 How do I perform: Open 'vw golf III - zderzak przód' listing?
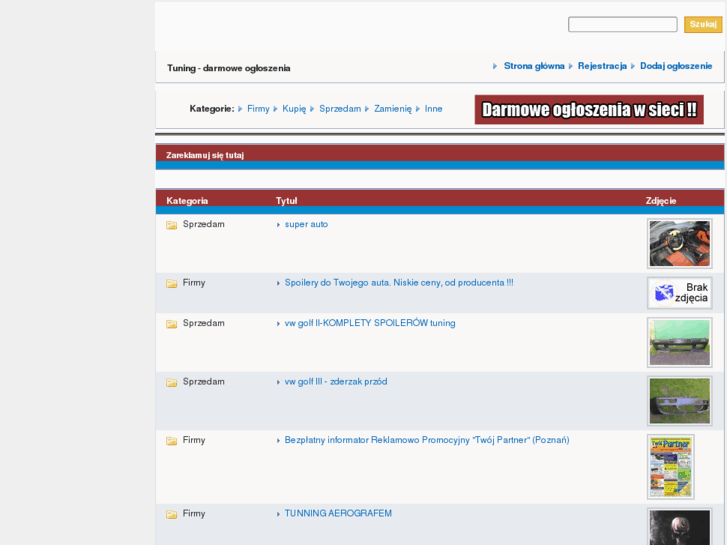(x=336, y=382)
